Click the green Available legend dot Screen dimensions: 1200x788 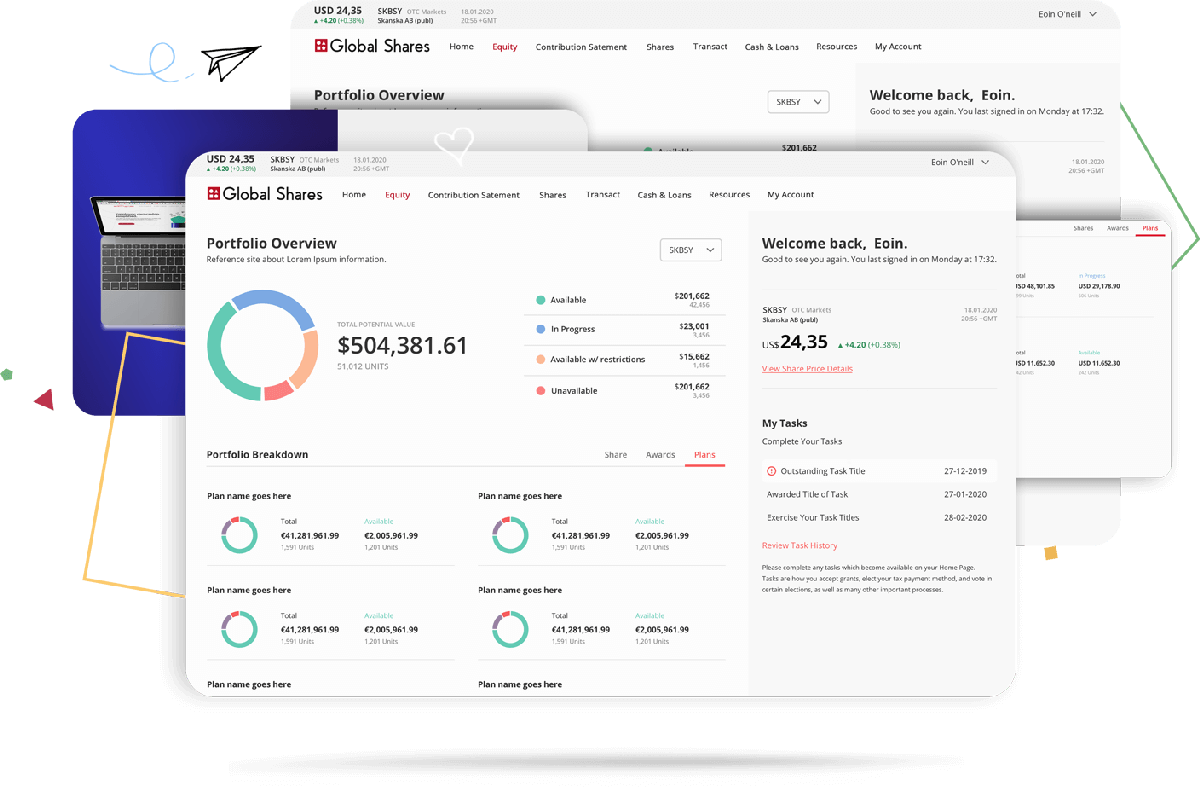pos(540,300)
